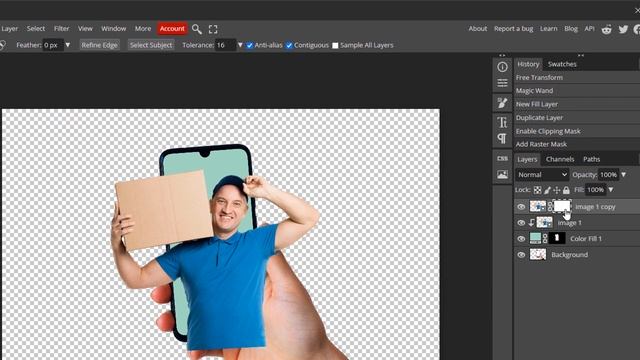Click the Feather input field
This screenshot has height=360, width=640.
53,45
